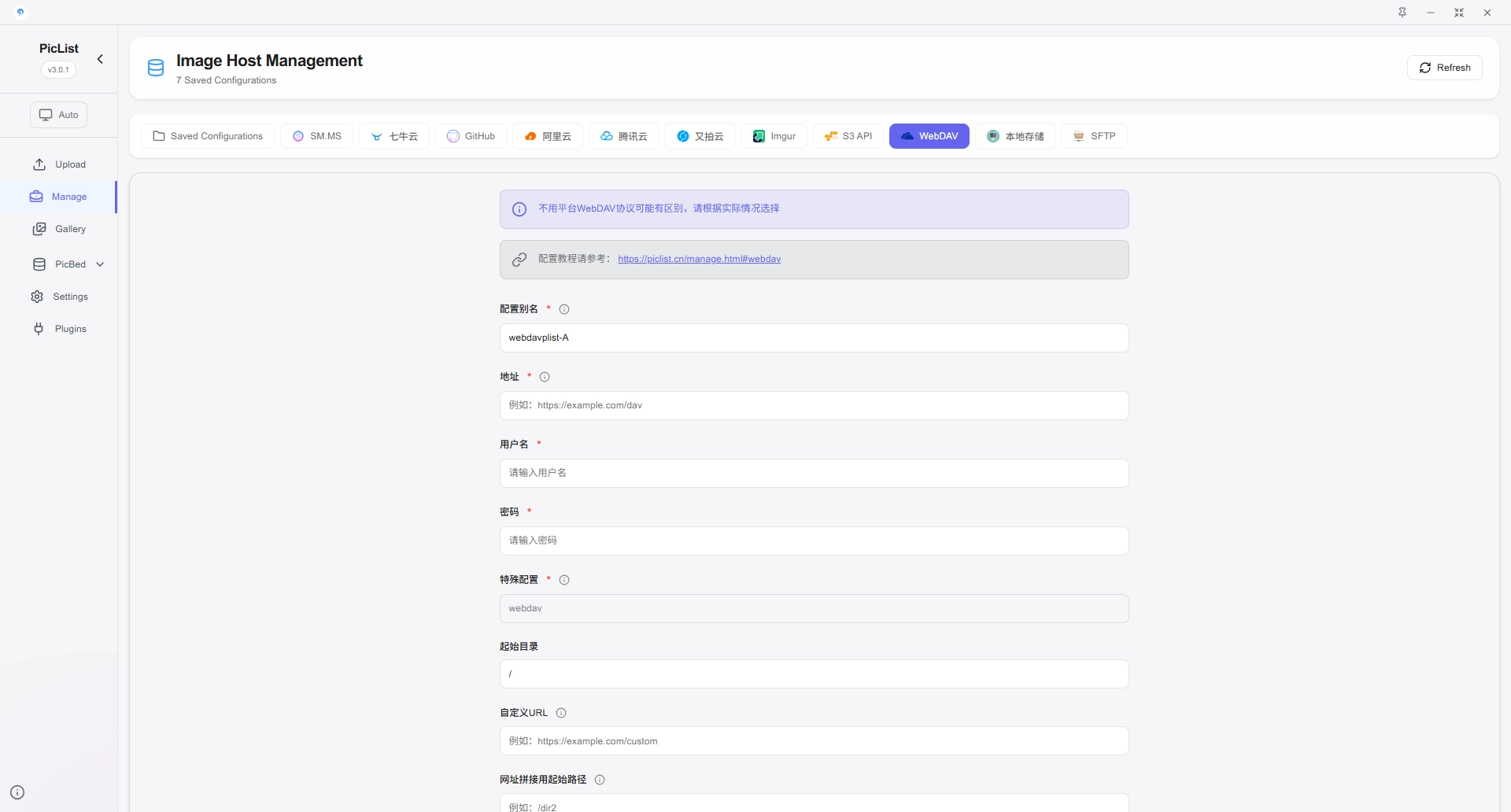Click the 密码 password input field
Image resolution: width=1511 pixels, height=812 pixels.
[x=814, y=541]
